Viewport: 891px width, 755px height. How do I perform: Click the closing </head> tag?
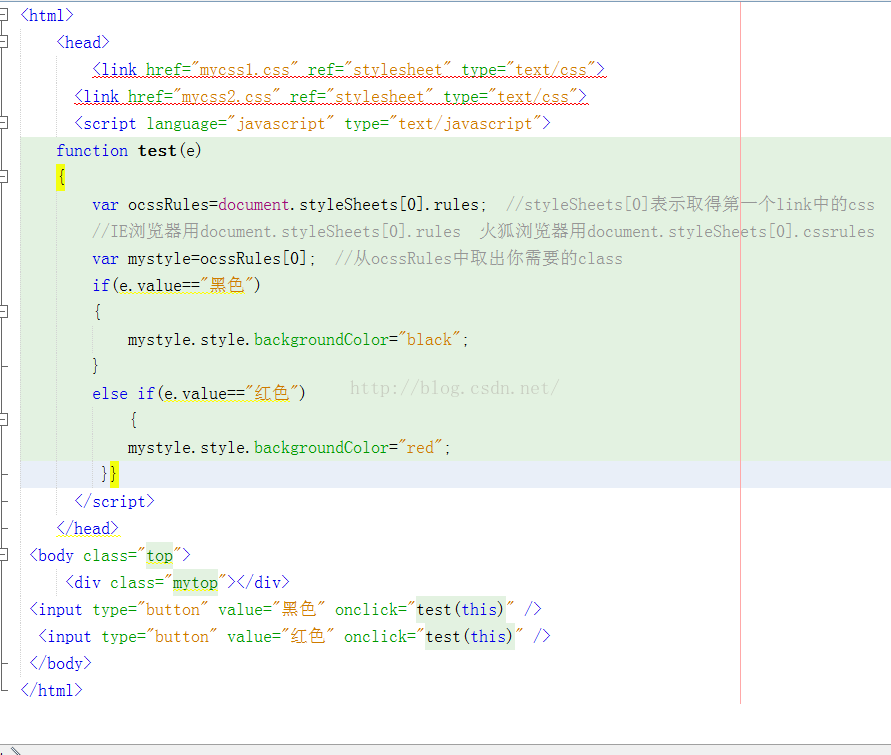tap(88, 528)
